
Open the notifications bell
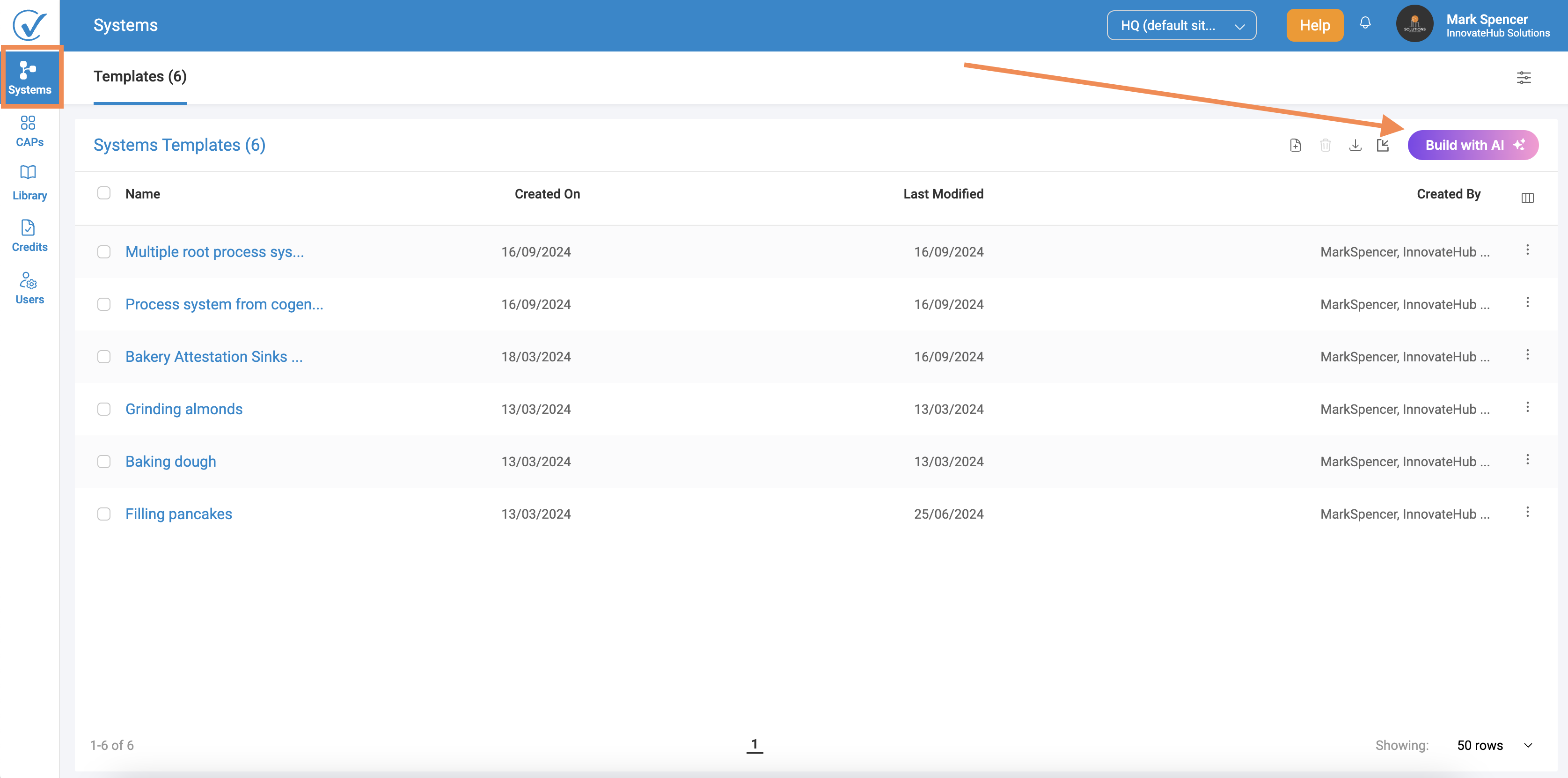pos(1365,24)
